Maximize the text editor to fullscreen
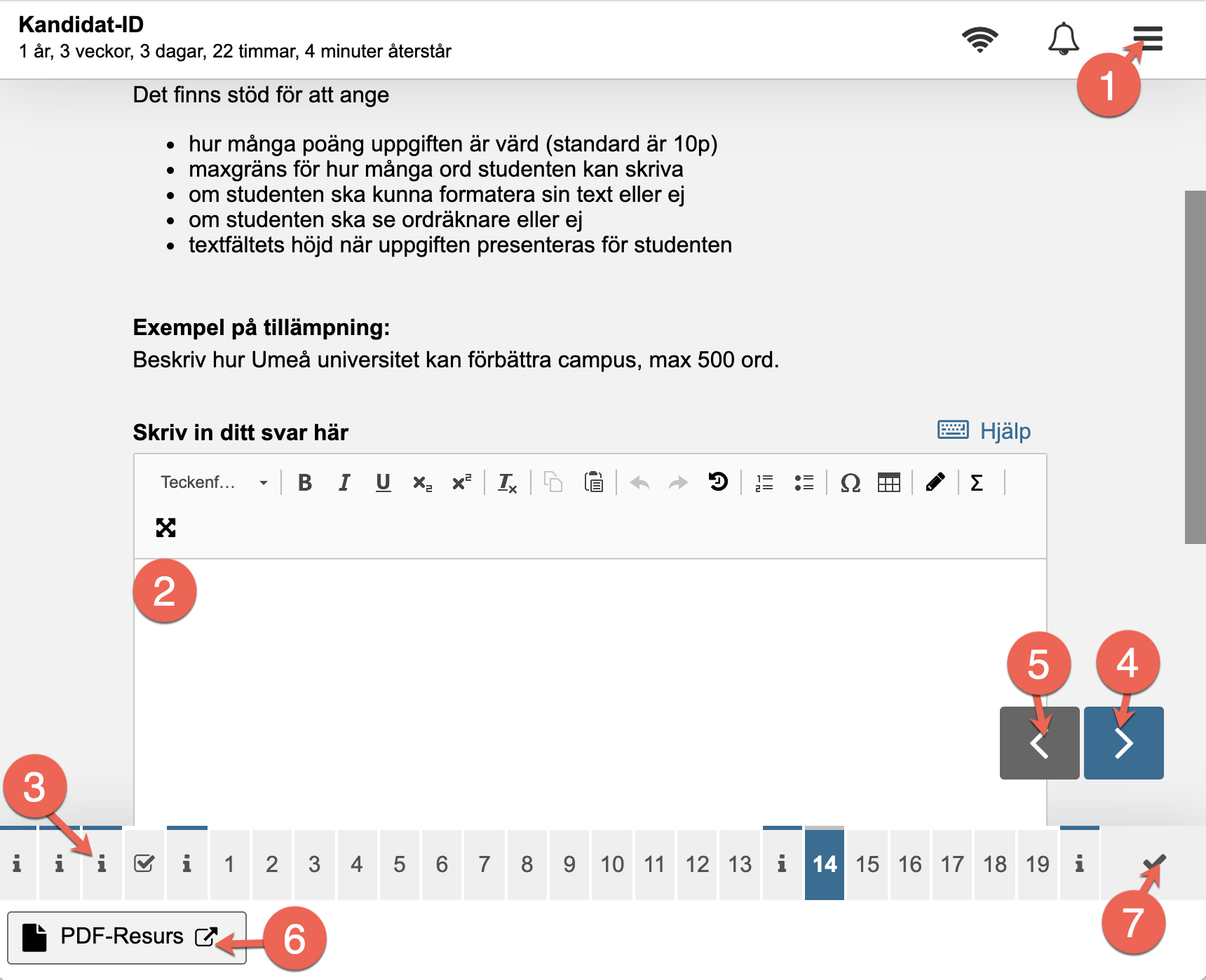Screen dimensions: 1206x980 coord(166,527)
